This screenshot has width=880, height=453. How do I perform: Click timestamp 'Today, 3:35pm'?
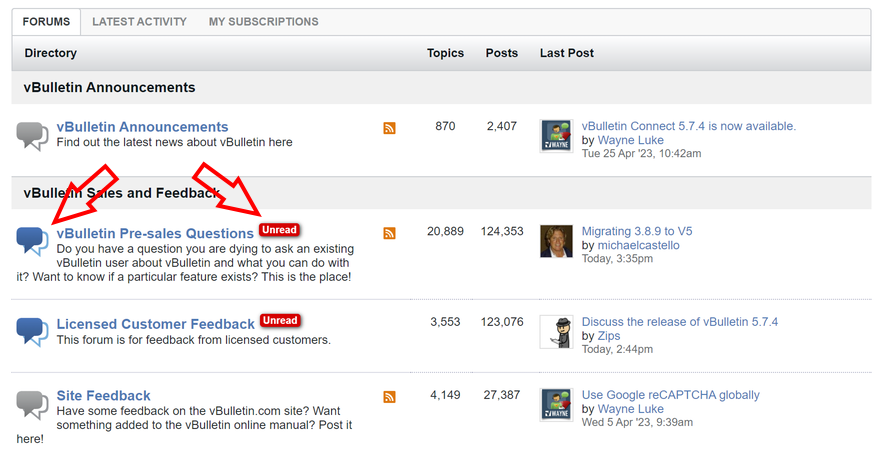click(617, 259)
